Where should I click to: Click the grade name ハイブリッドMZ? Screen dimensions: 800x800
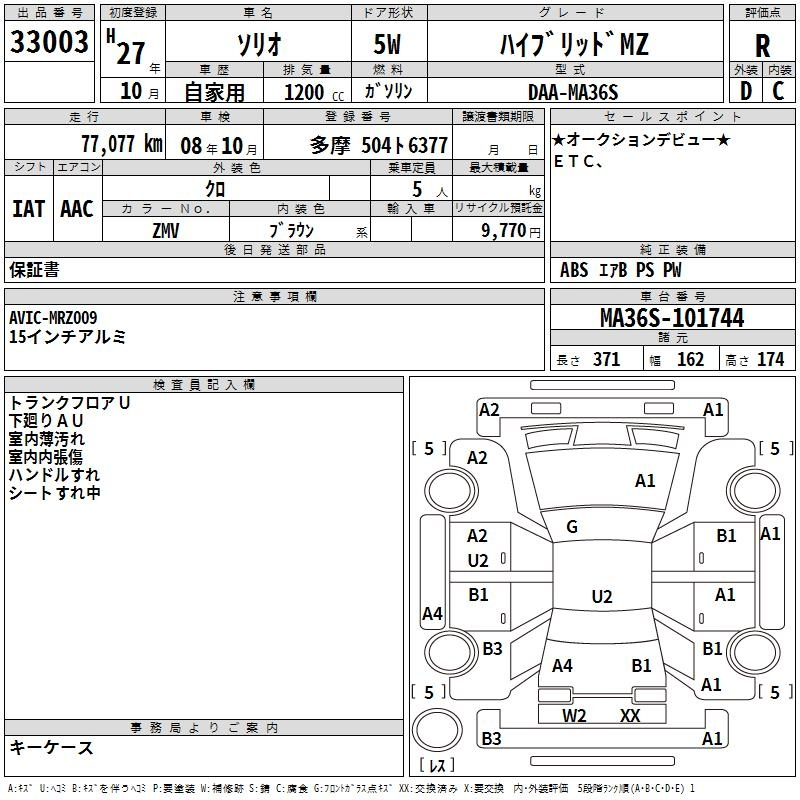point(573,45)
